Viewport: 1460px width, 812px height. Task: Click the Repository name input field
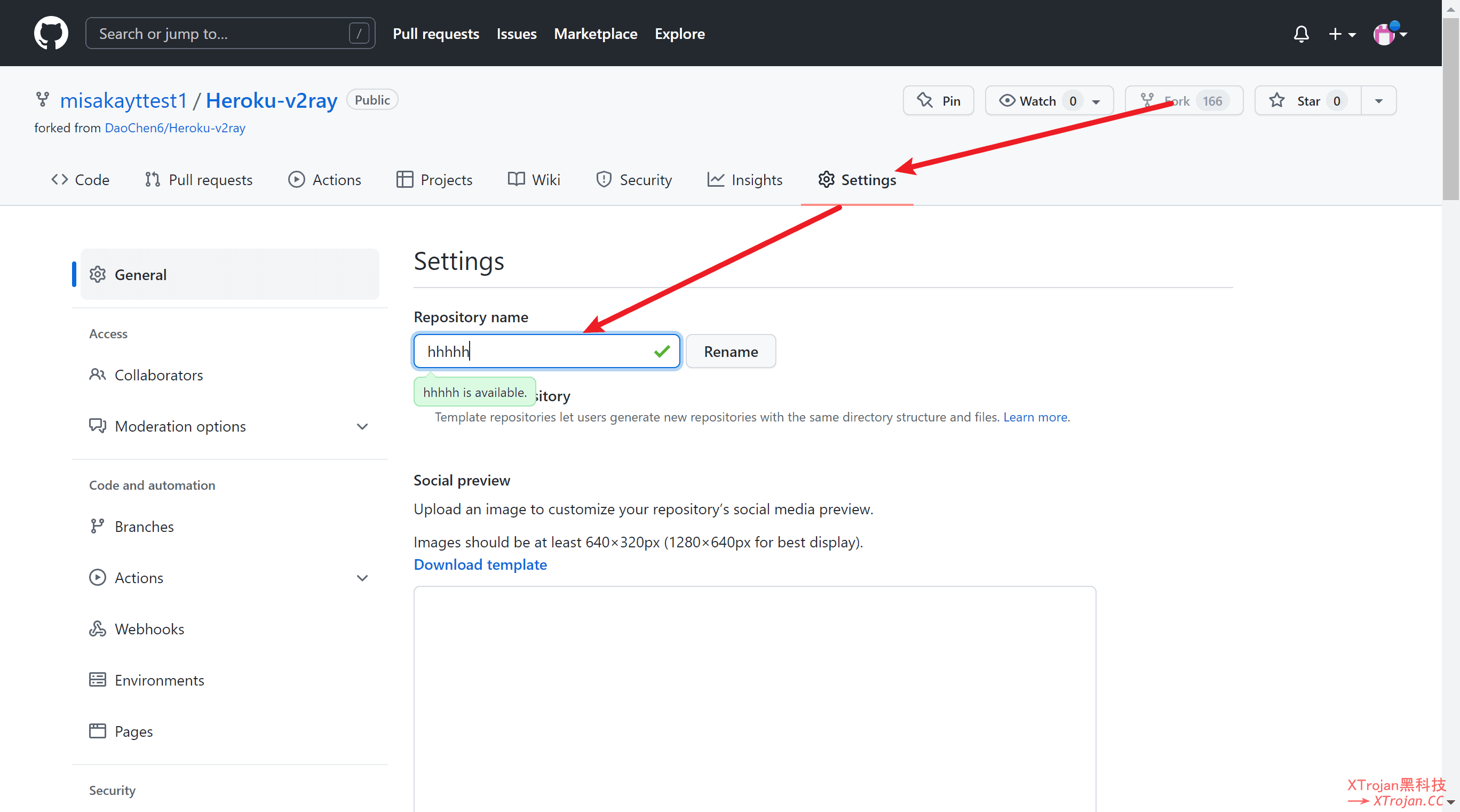click(533, 352)
